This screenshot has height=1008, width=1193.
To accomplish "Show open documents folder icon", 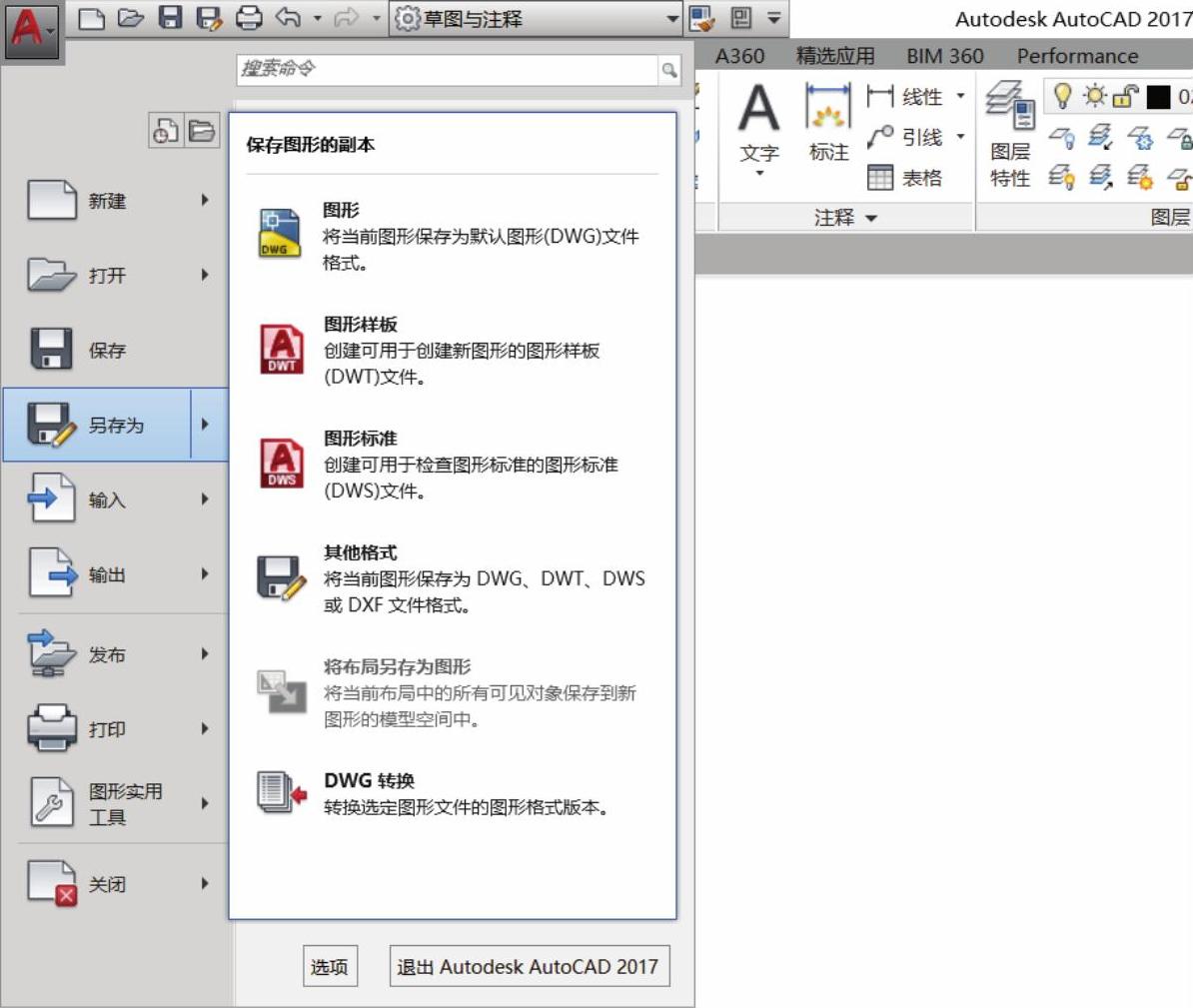I will 202,131.
